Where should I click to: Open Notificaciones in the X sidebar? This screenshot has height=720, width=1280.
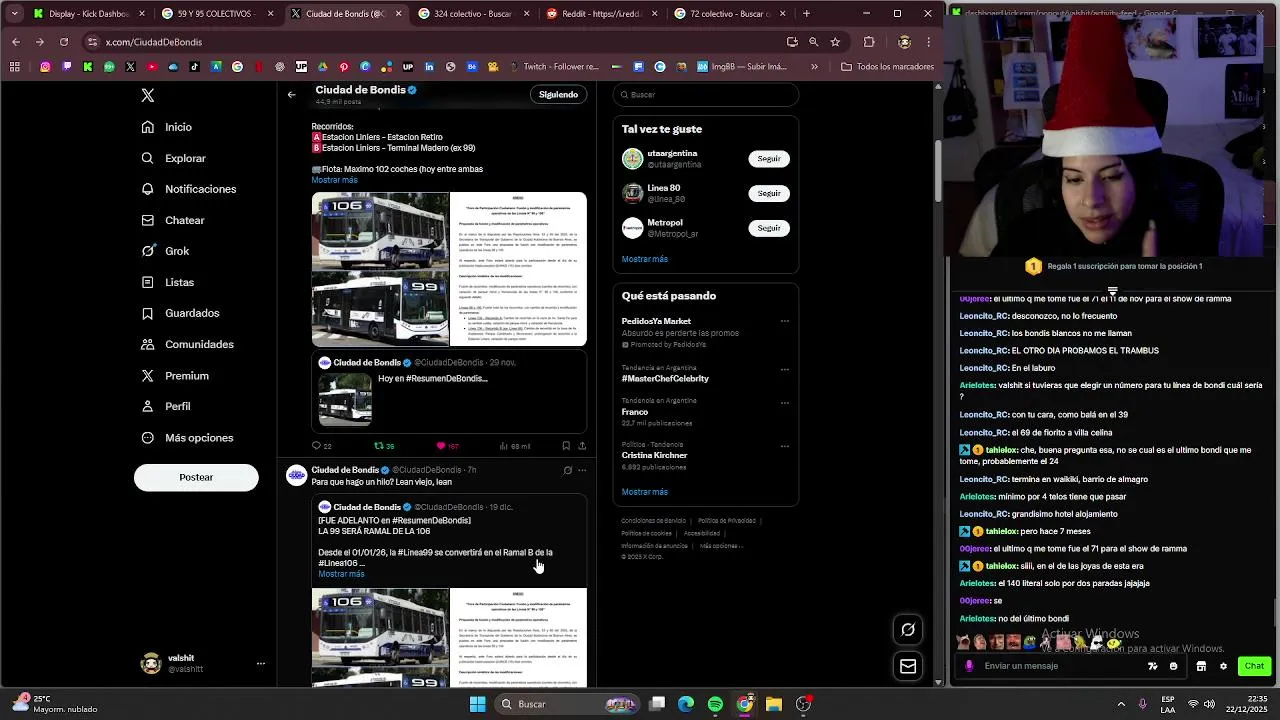(189, 189)
